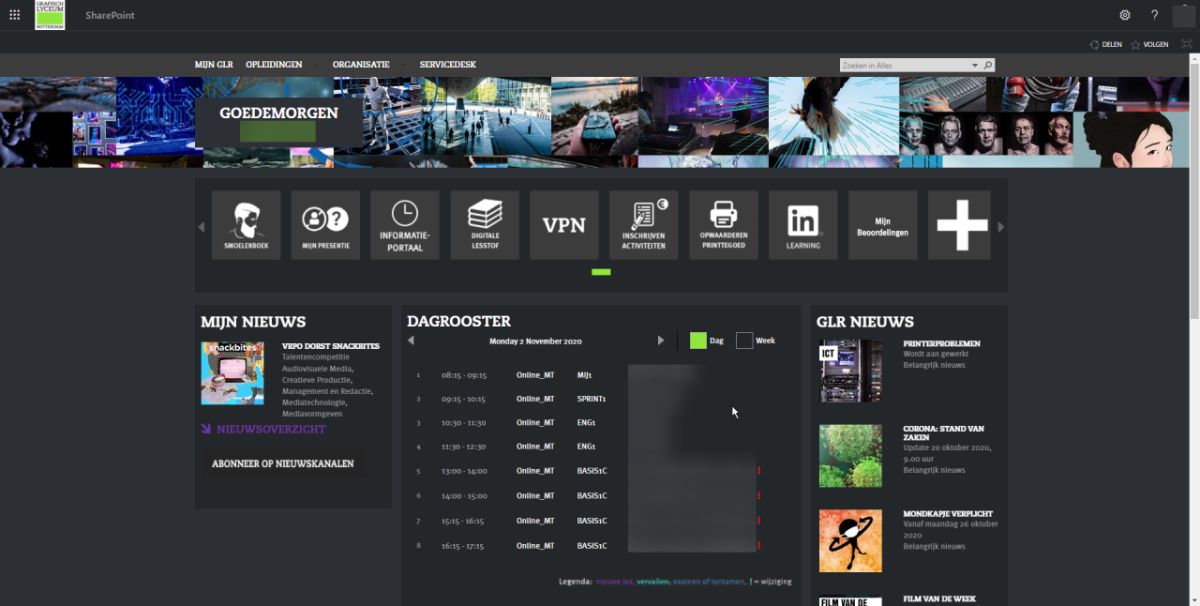Screen dimensions: 1200x606
Task: Go to previous day in Dagrooster
Action: point(411,341)
